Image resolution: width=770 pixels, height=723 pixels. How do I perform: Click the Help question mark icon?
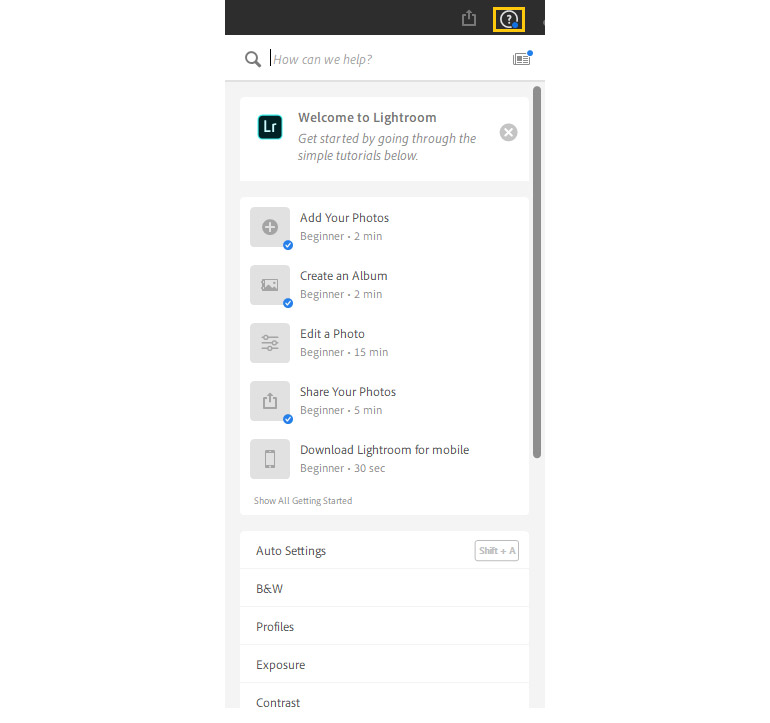point(510,18)
